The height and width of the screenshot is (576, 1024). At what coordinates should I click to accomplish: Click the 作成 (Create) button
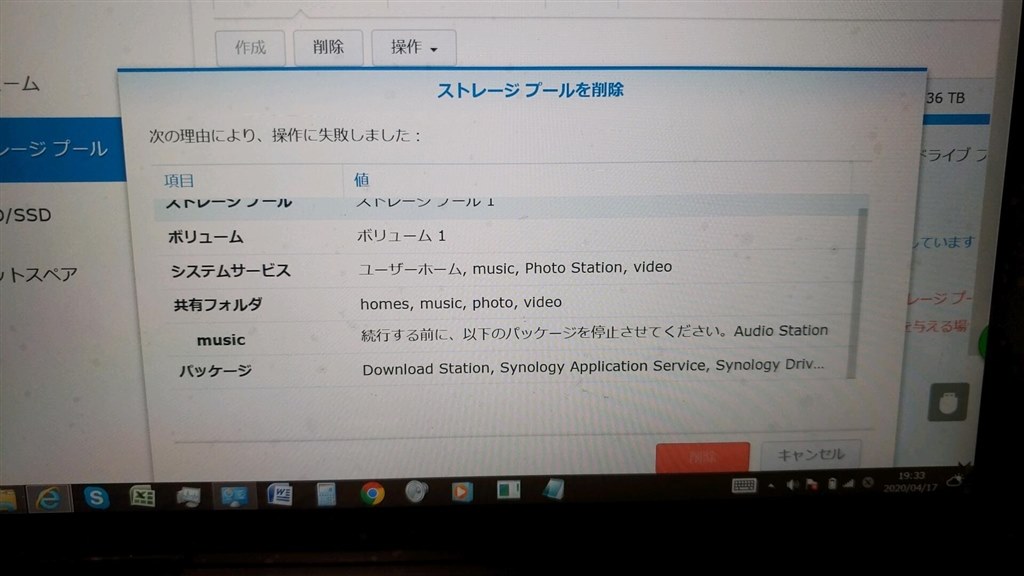coord(250,48)
